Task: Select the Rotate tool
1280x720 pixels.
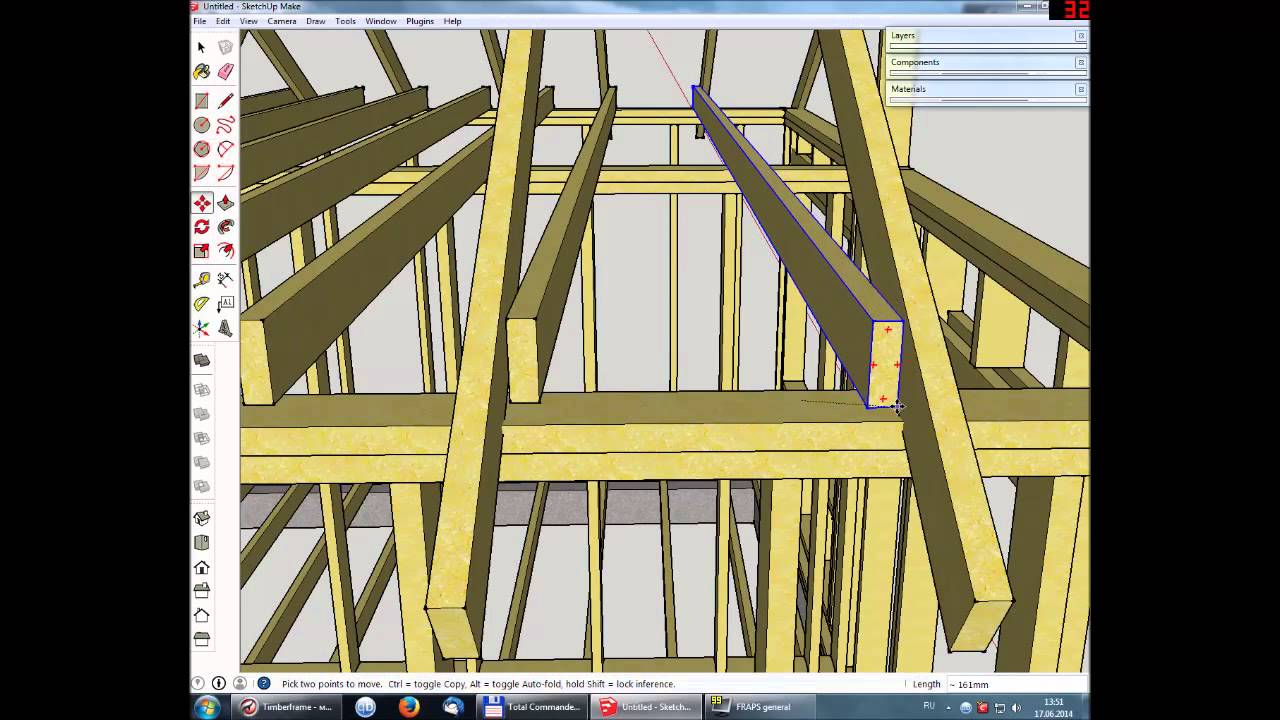Action: 201,227
